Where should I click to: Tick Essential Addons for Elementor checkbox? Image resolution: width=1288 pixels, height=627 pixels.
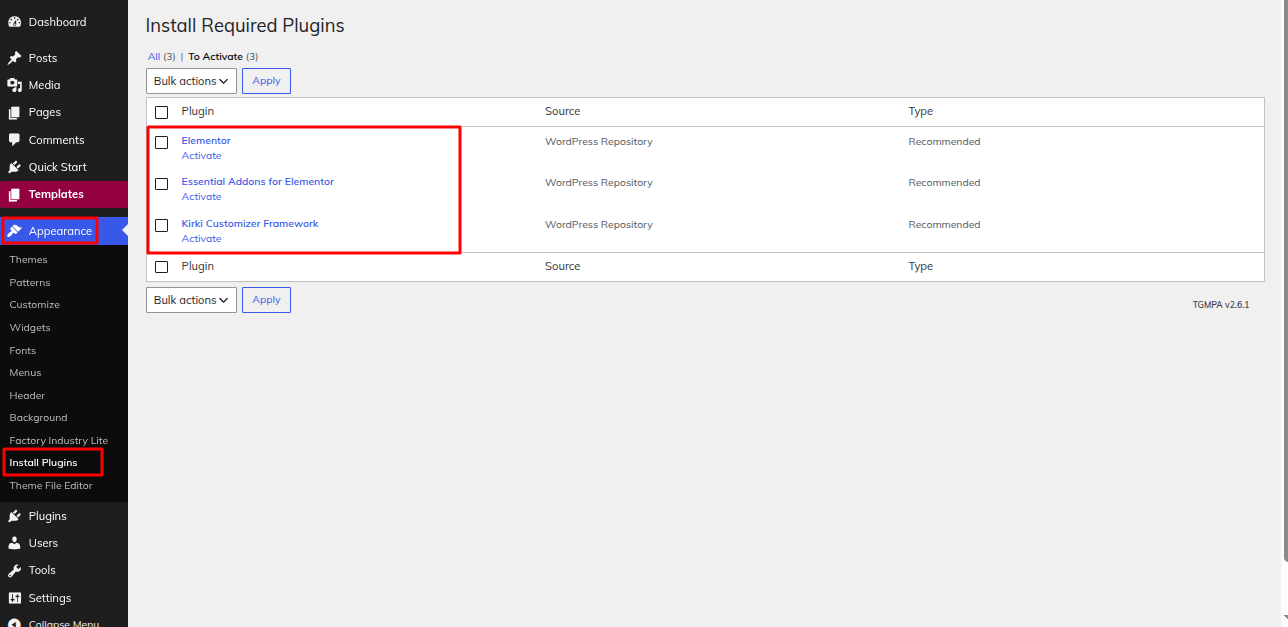pos(162,184)
